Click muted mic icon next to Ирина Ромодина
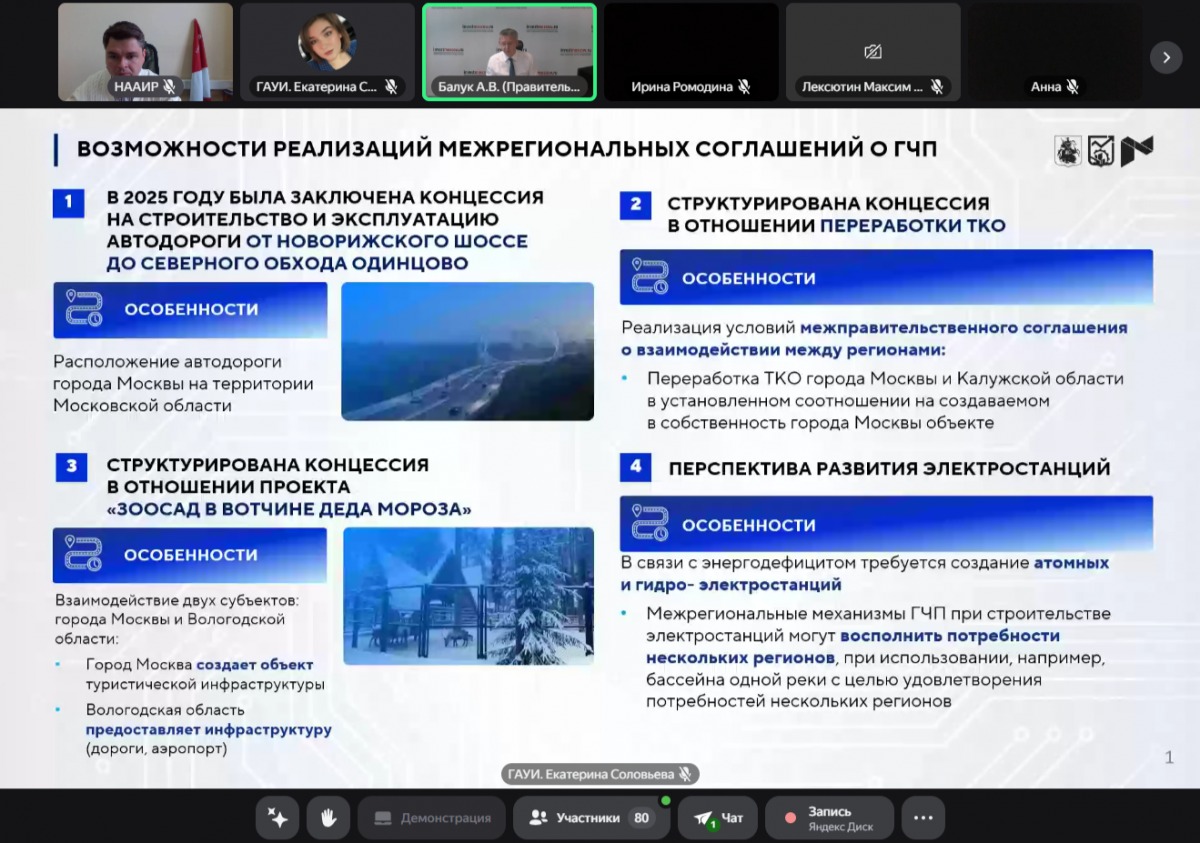The height and width of the screenshot is (843, 1200). pos(744,87)
